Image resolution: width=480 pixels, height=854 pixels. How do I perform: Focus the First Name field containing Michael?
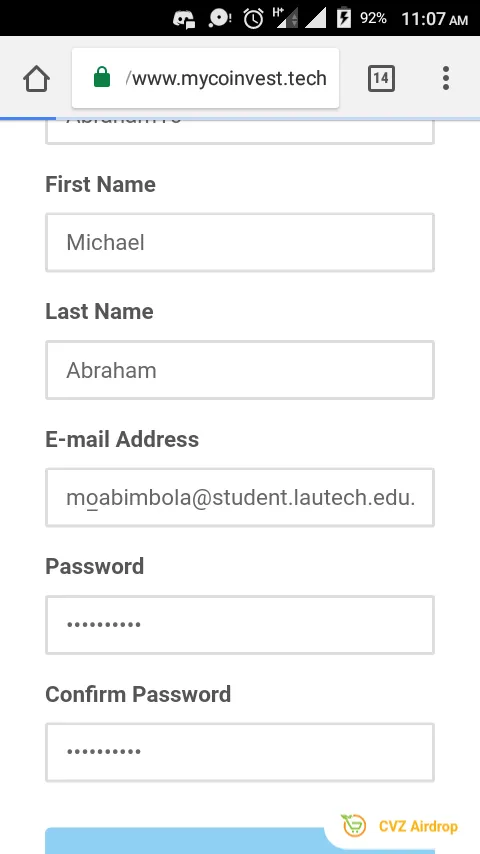pos(240,242)
